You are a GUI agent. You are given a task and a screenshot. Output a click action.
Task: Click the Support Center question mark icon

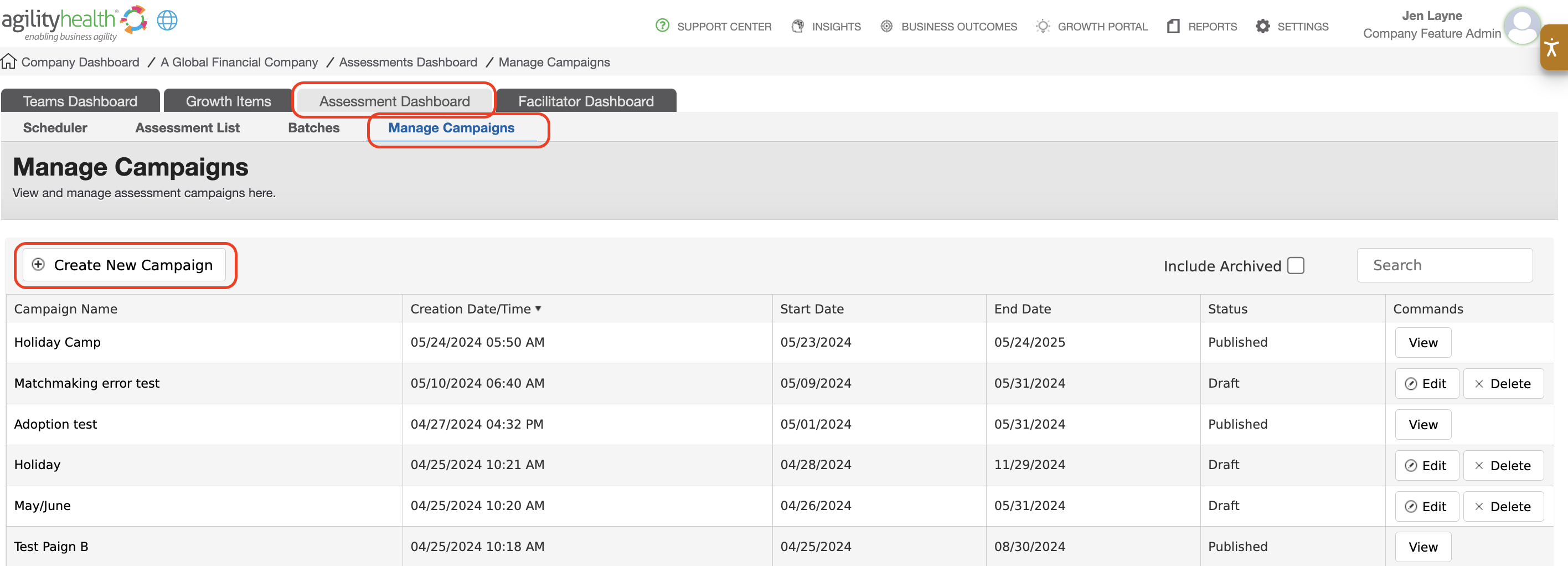[x=662, y=25]
